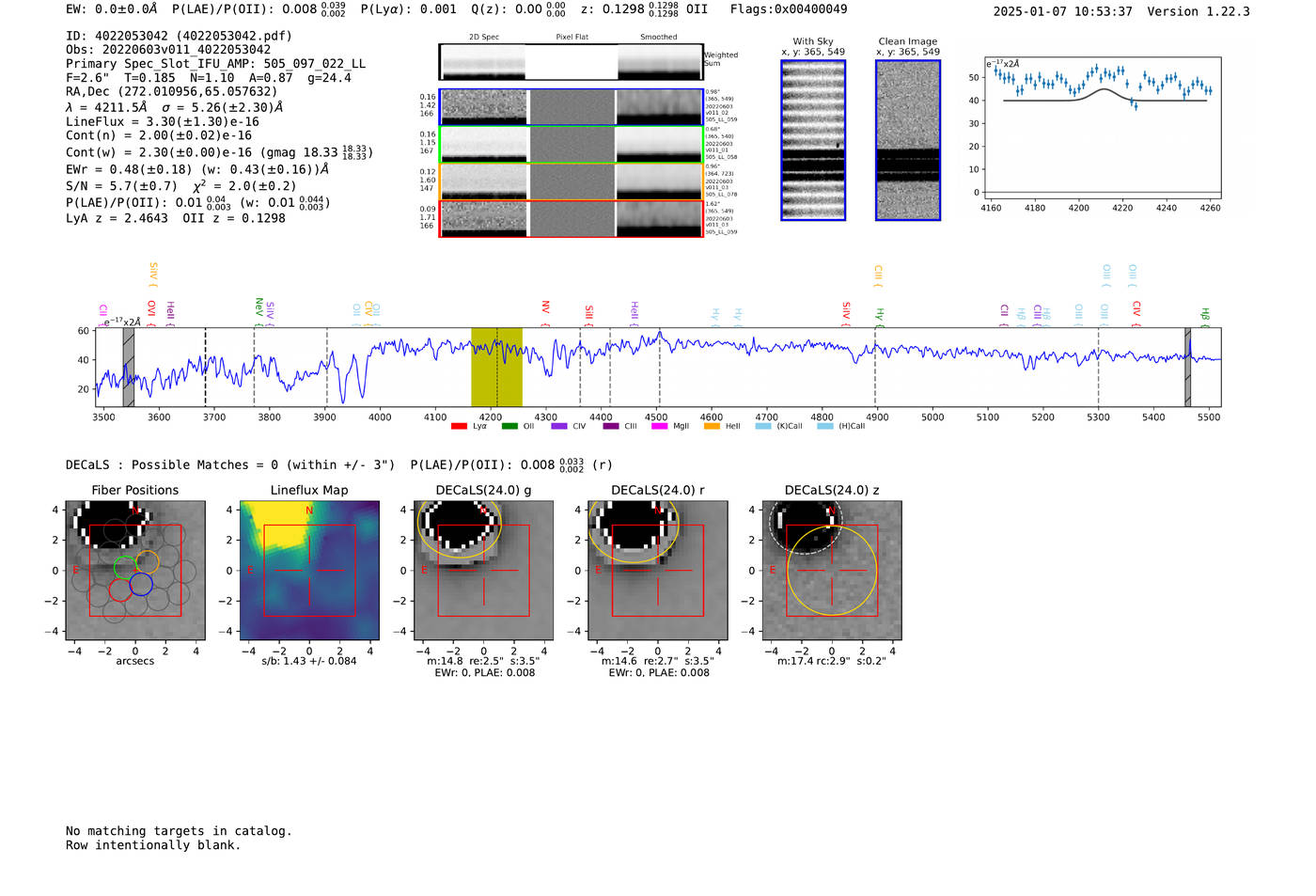Screen dimensions: 1316x896
Task: Click the Flags:0x00400049 header text
Action: [x=789, y=9]
